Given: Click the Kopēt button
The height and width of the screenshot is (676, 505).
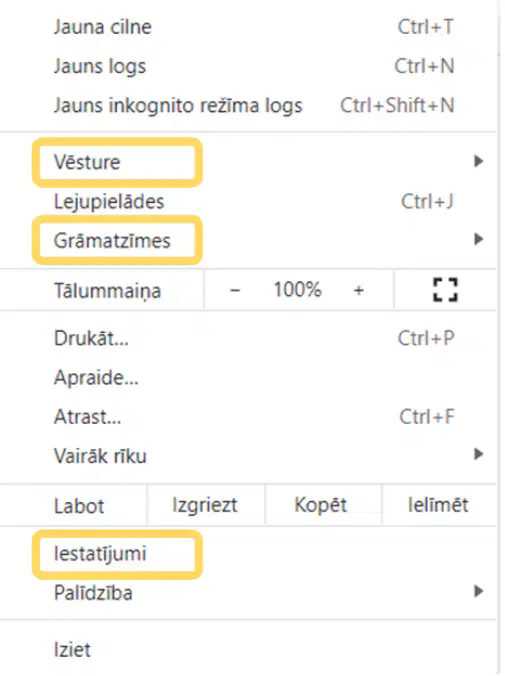Looking at the screenshot, I should pos(323,505).
